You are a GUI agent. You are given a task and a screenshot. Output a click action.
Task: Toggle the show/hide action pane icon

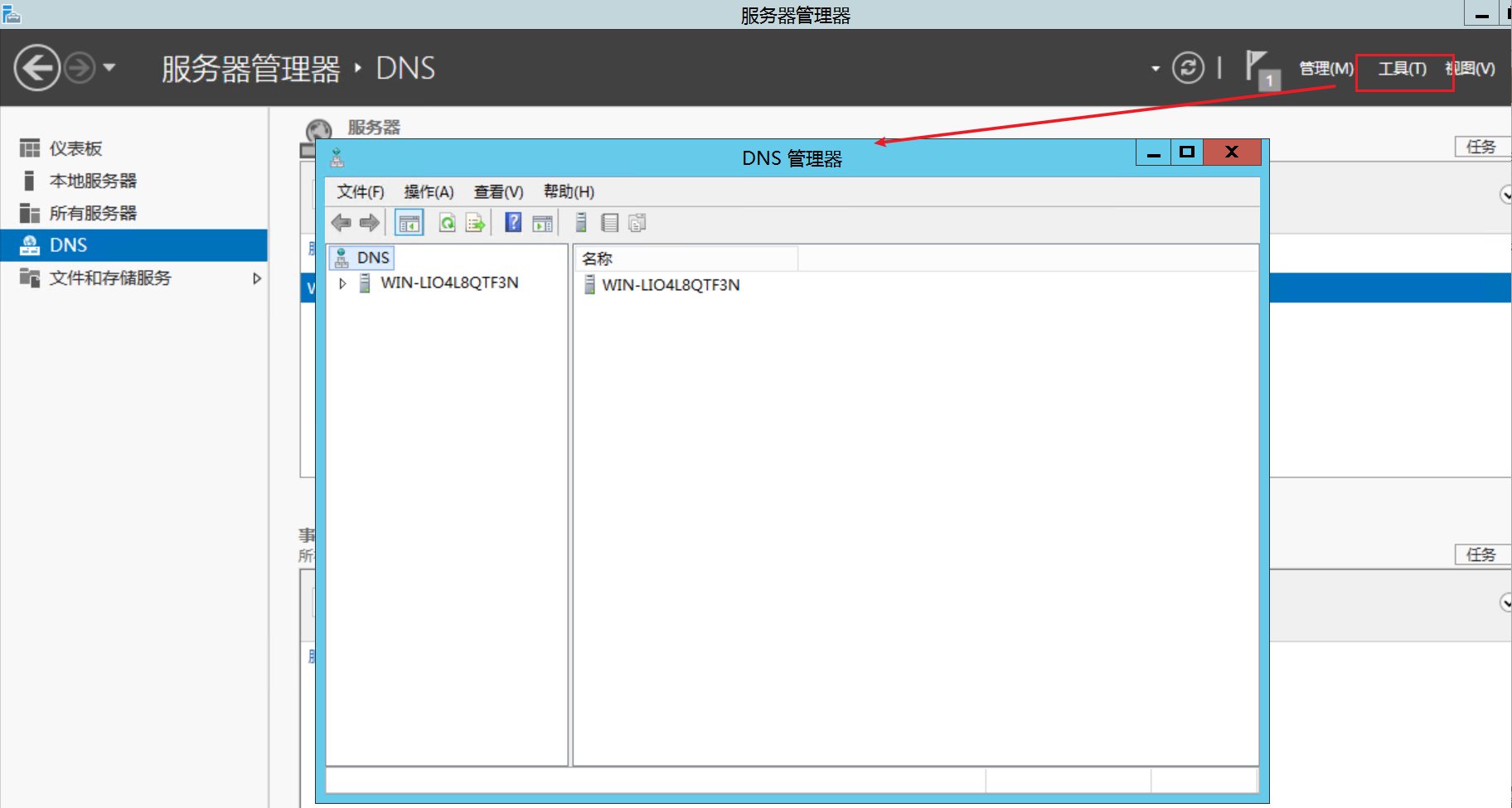(x=542, y=223)
